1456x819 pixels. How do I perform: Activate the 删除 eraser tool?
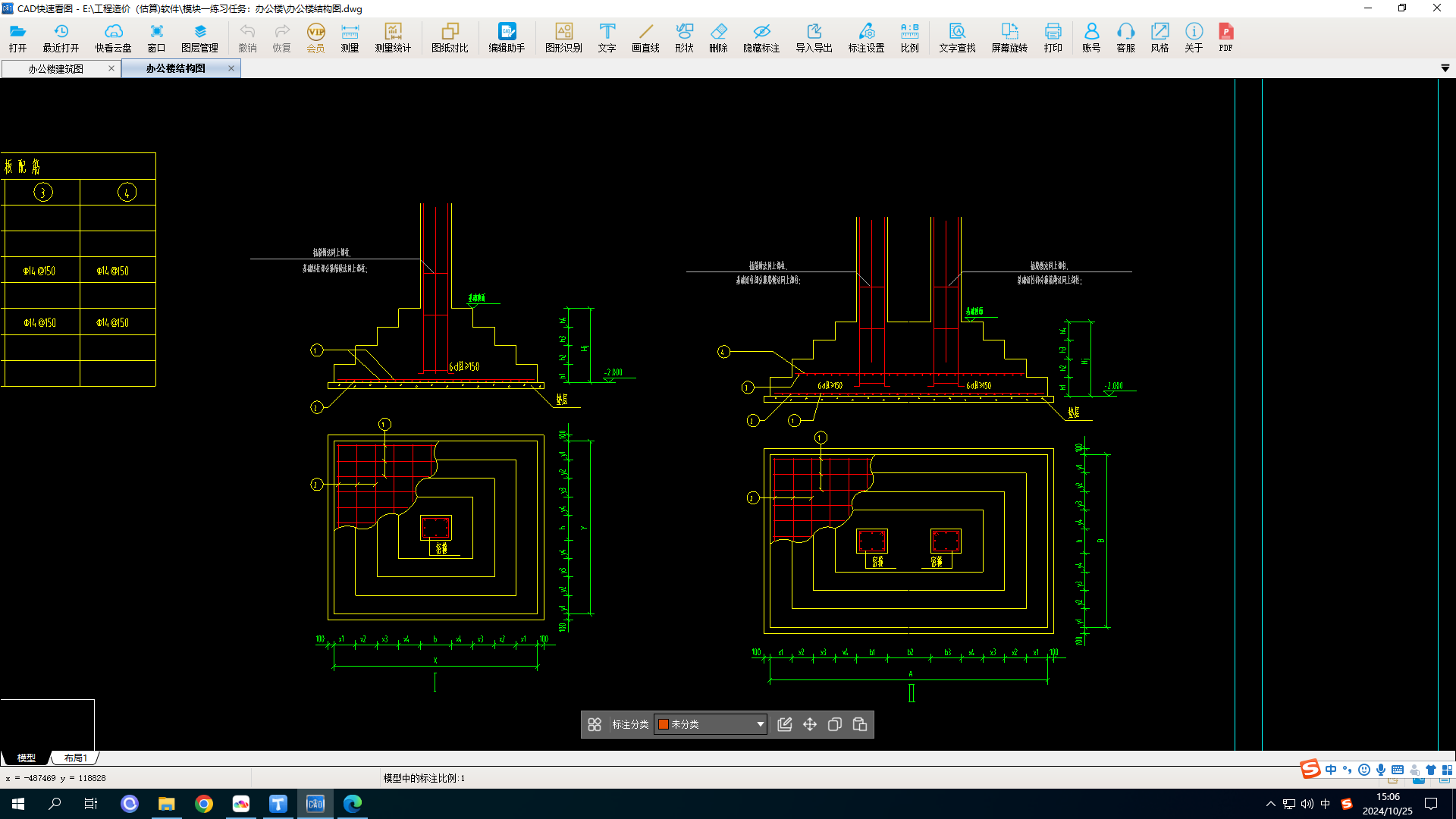coord(718,38)
